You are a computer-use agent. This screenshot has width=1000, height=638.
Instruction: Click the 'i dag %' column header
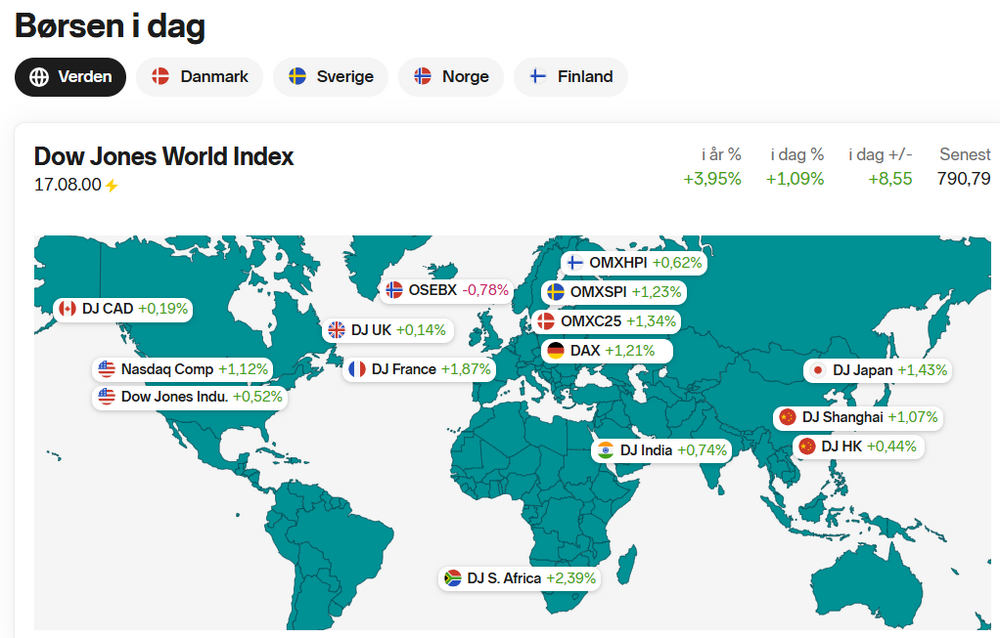coord(797,154)
